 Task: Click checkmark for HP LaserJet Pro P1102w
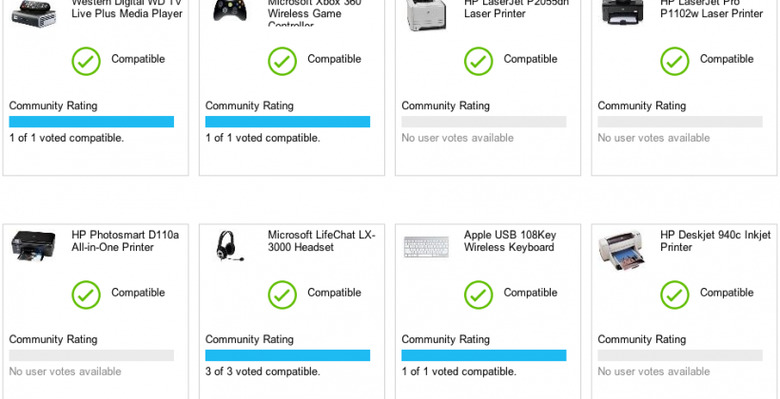click(675, 61)
